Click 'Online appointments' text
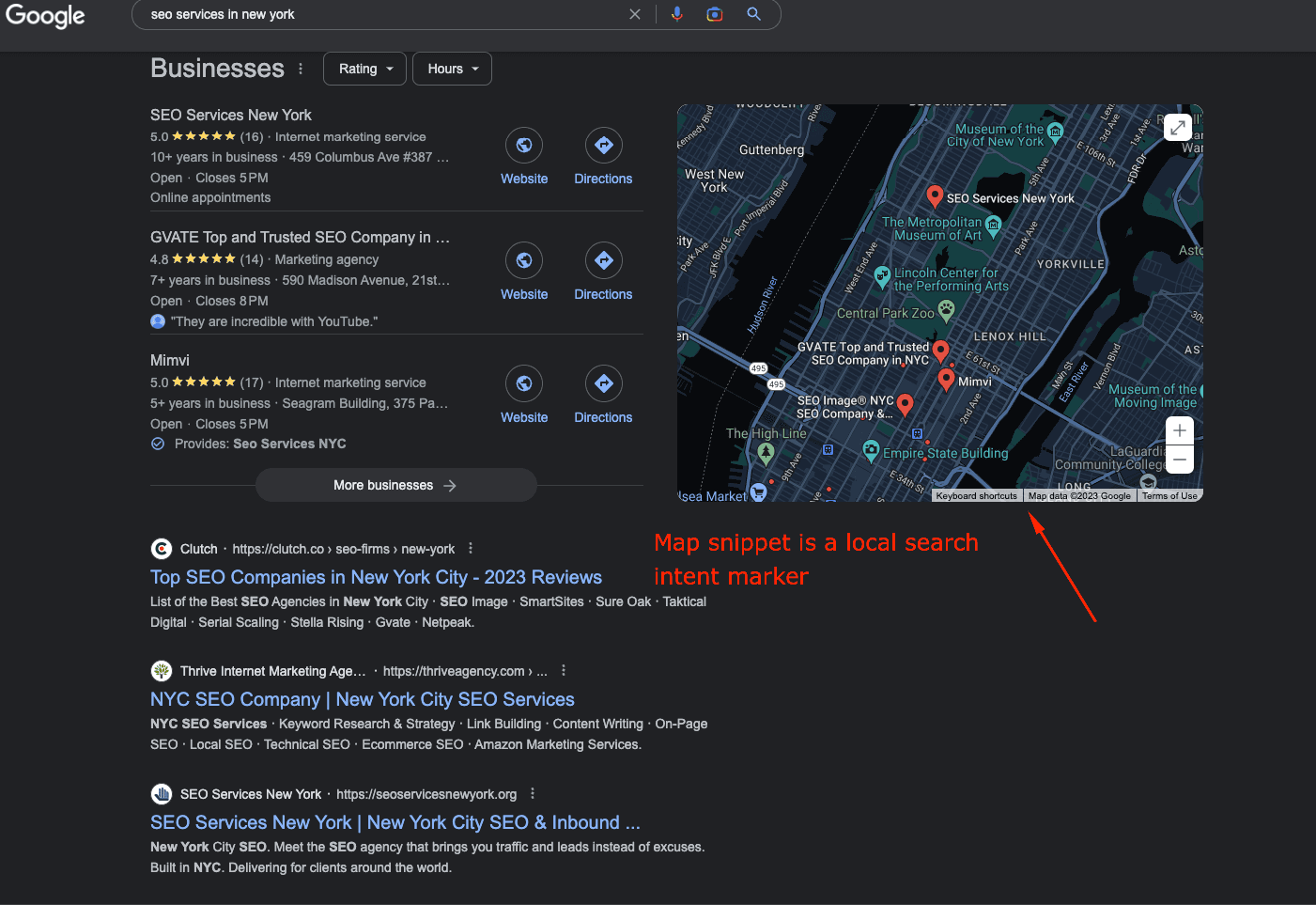The height and width of the screenshot is (905, 1316). tap(210, 197)
